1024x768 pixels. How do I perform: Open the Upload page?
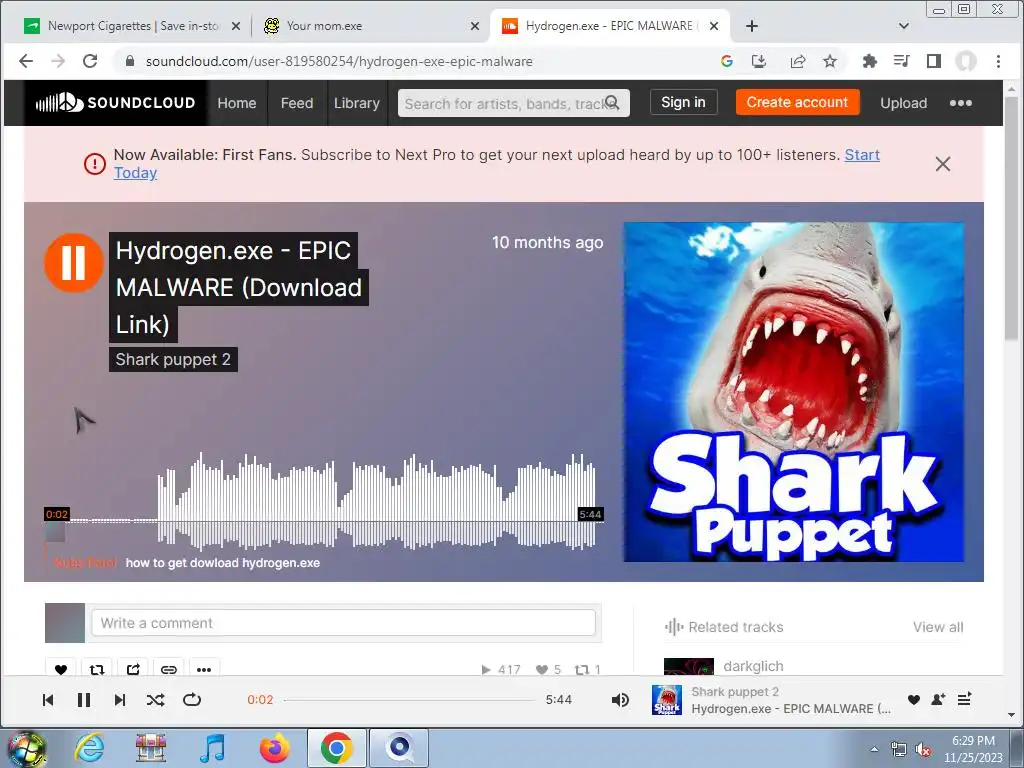903,103
